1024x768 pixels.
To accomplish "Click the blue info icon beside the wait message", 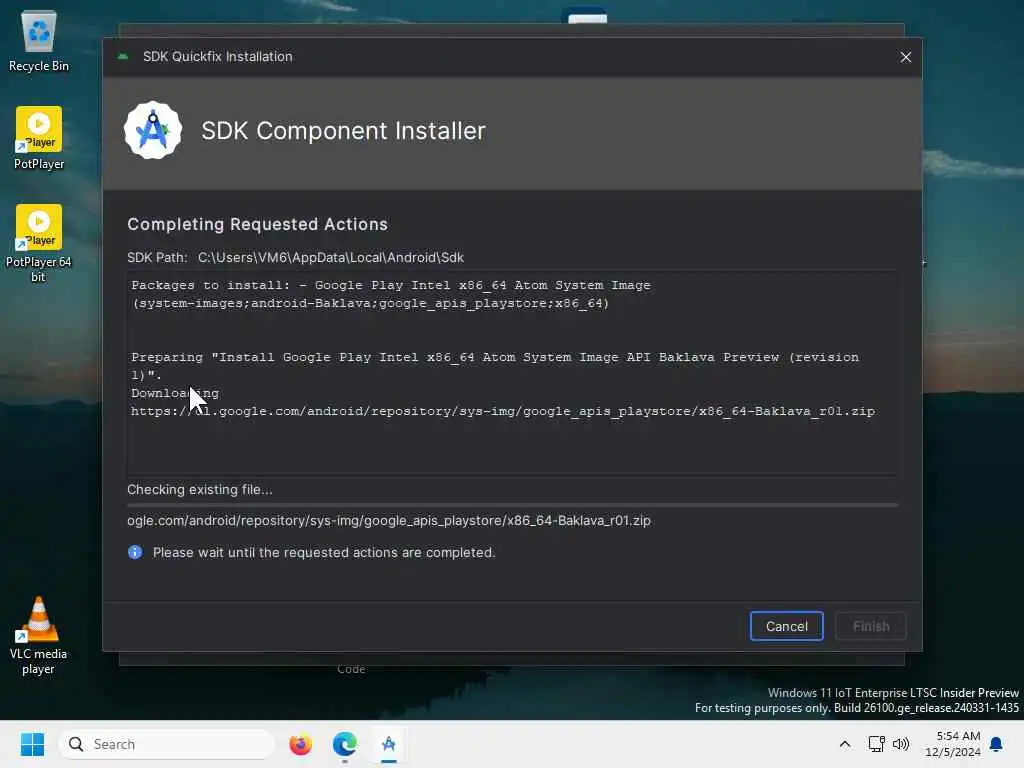I will pos(135,552).
